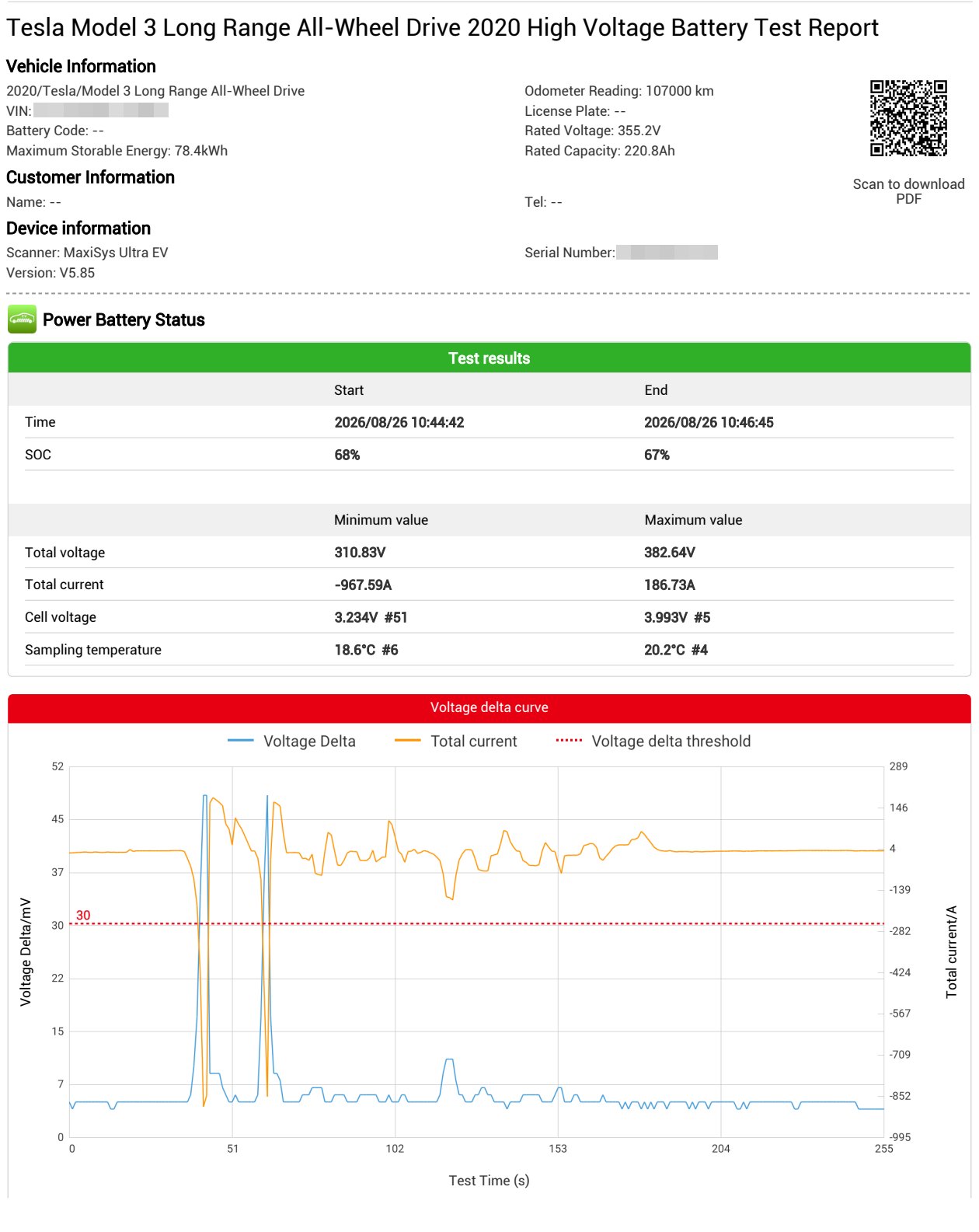Select maximum total voltage 382.64V
Image resolution: width=979 pixels, height=1232 pixels.
(x=670, y=553)
